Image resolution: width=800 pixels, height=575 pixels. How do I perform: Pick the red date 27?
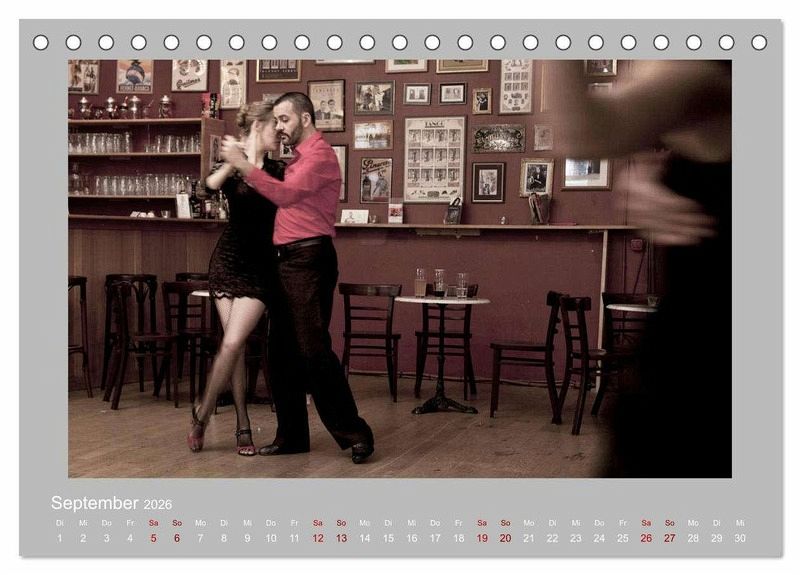pyautogui.click(x=669, y=538)
